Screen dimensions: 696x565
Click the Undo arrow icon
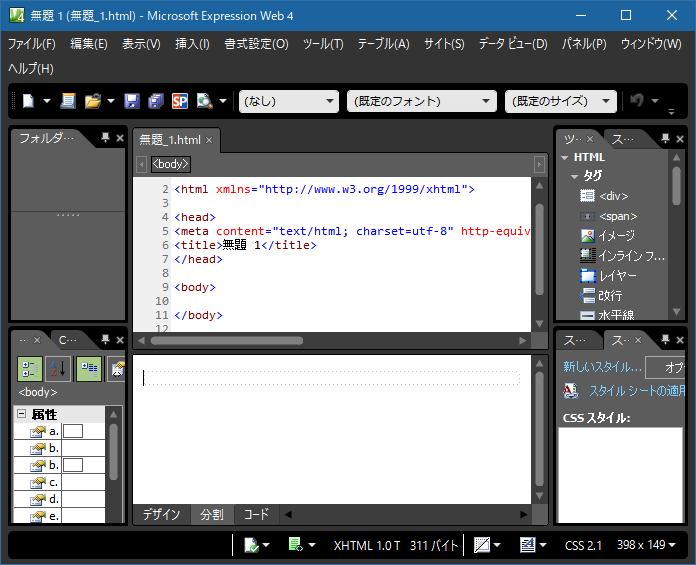637,101
